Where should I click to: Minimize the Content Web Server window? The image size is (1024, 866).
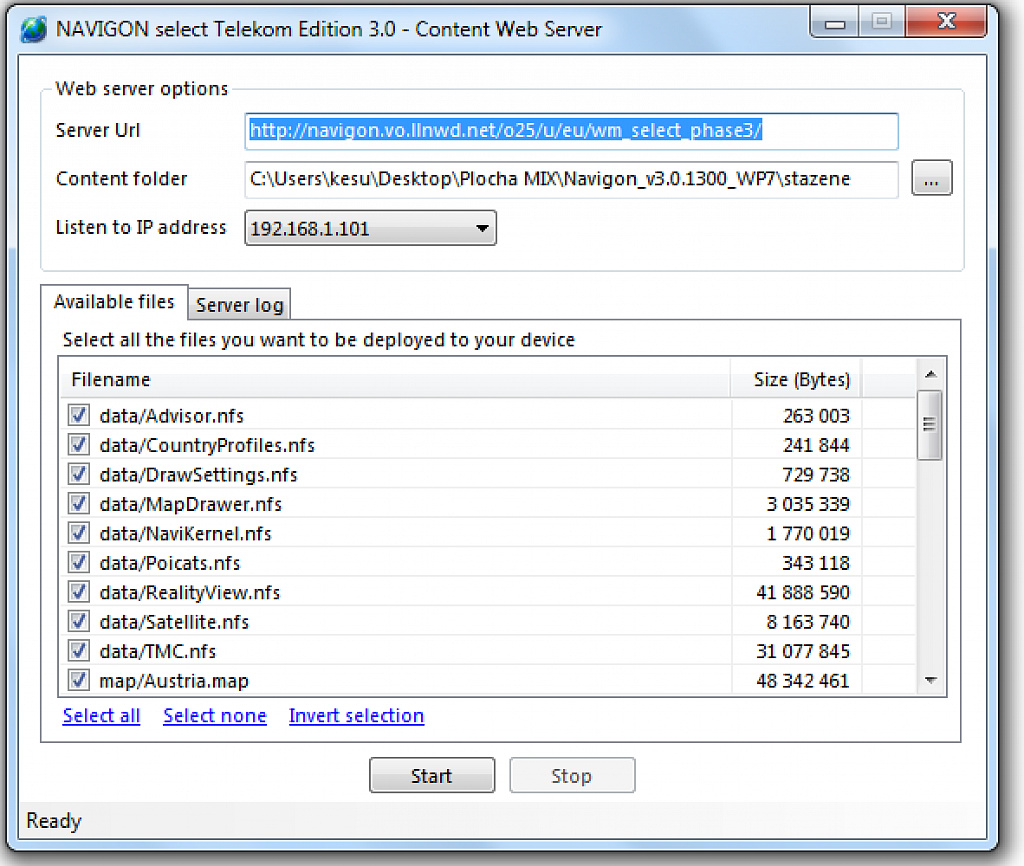(834, 22)
